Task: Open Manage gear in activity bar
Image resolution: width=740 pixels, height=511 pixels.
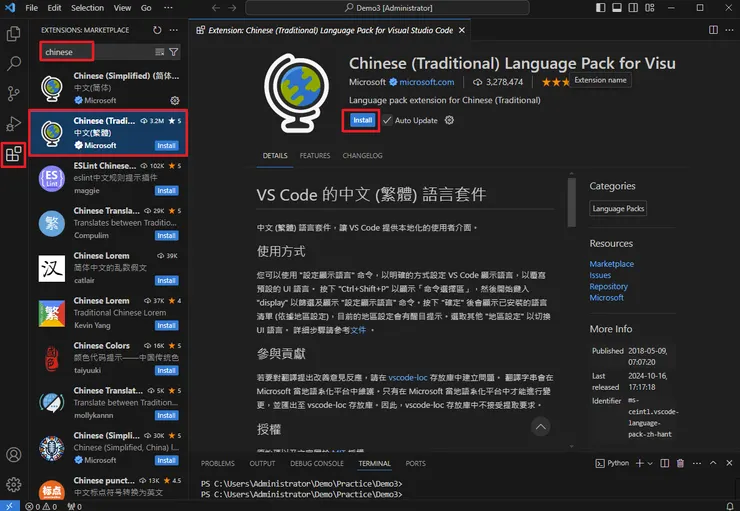Action: (x=13, y=484)
